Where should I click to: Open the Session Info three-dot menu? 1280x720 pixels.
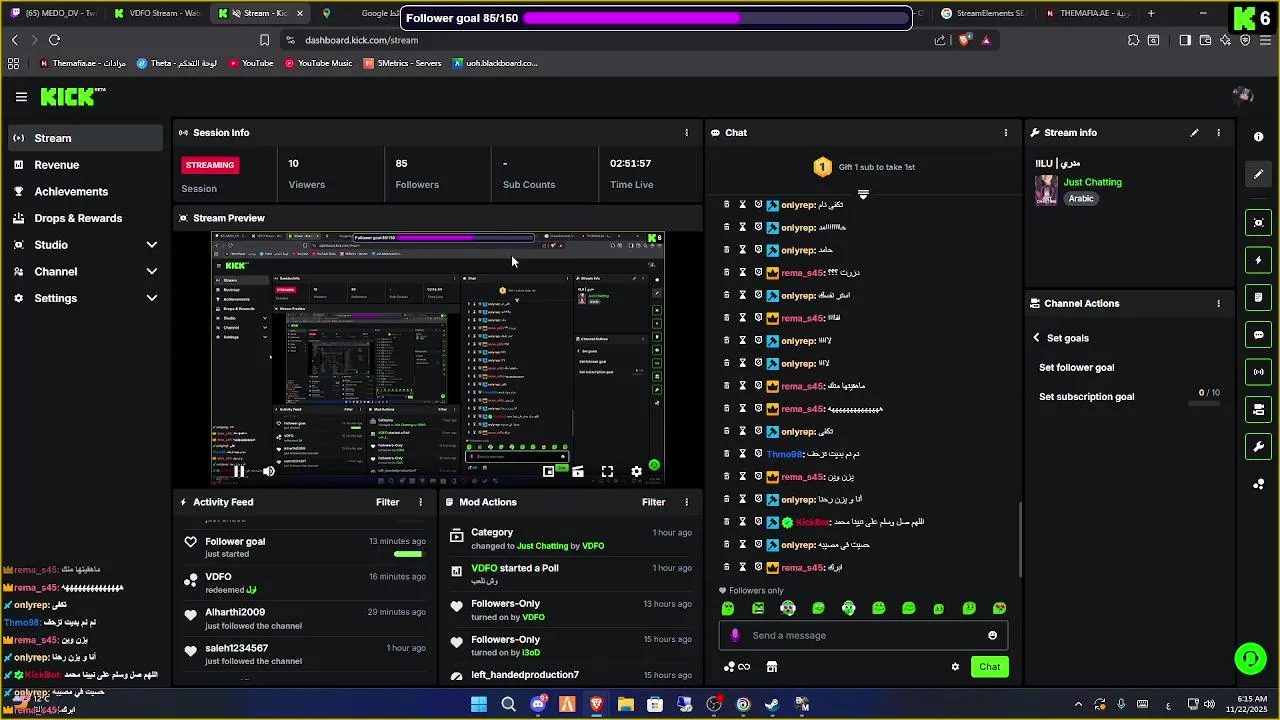tap(686, 133)
